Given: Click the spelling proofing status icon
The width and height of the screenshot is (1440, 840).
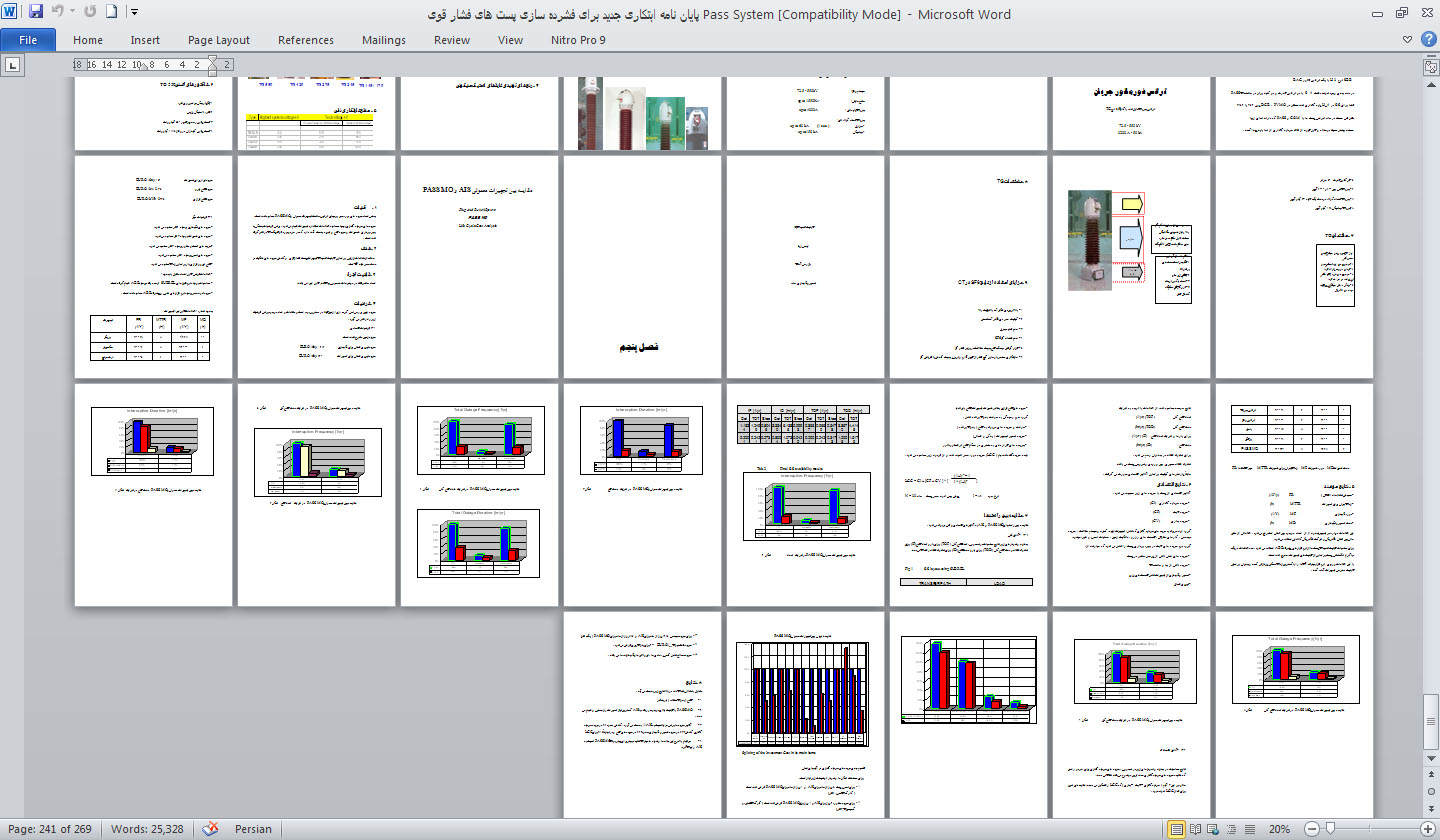Looking at the screenshot, I should 210,829.
